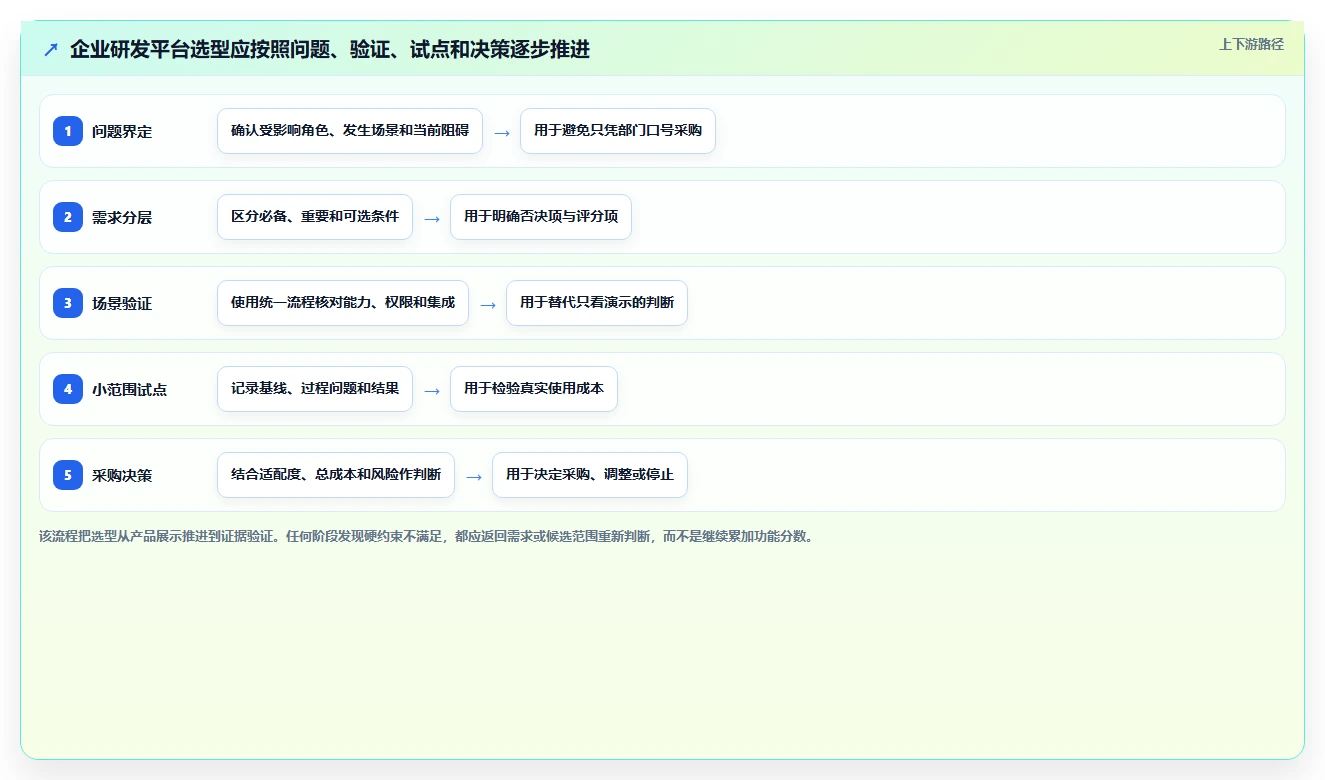
Task: Click the 采购决策 step label
Action: [122, 475]
